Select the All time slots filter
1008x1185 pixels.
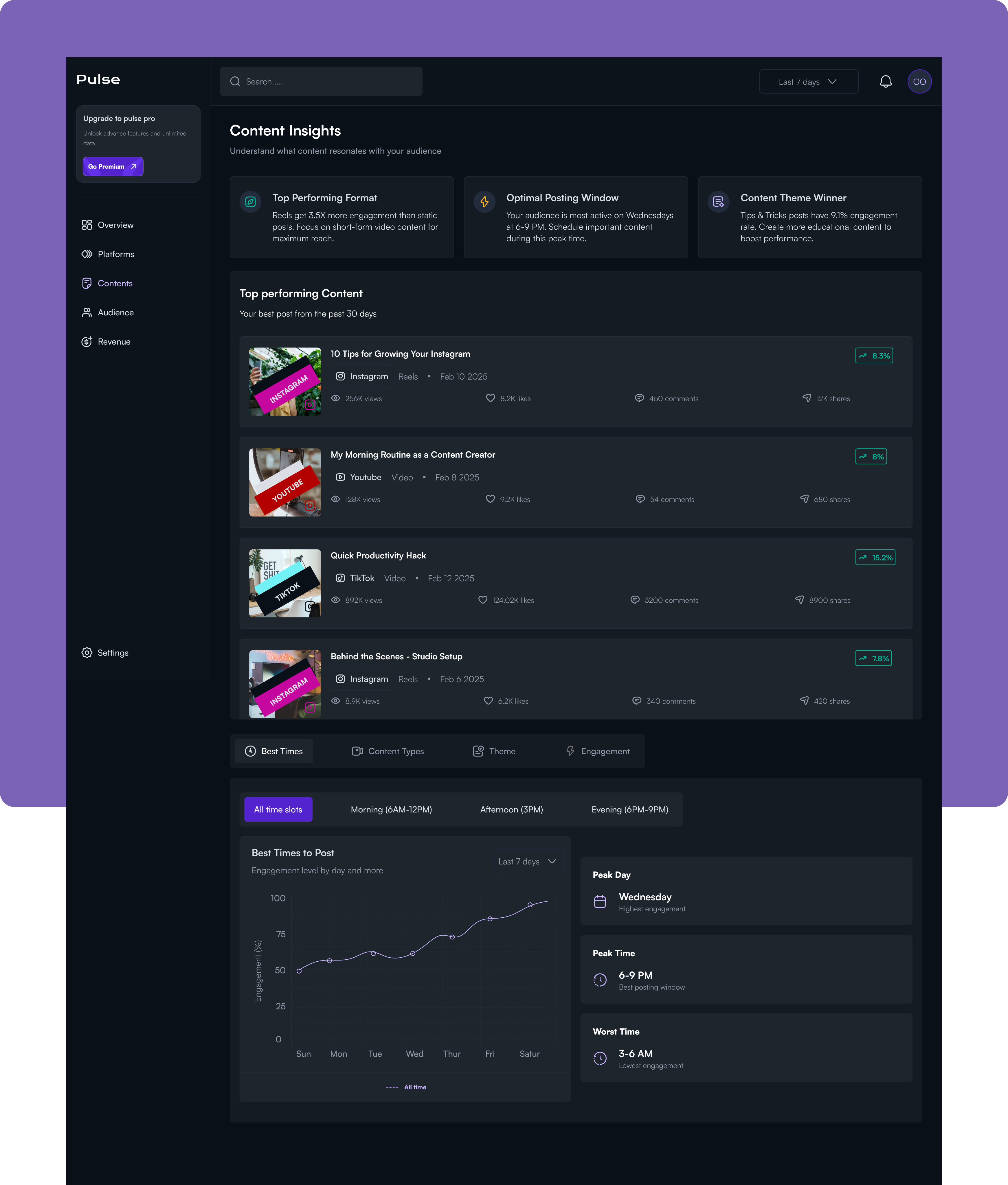click(x=278, y=809)
